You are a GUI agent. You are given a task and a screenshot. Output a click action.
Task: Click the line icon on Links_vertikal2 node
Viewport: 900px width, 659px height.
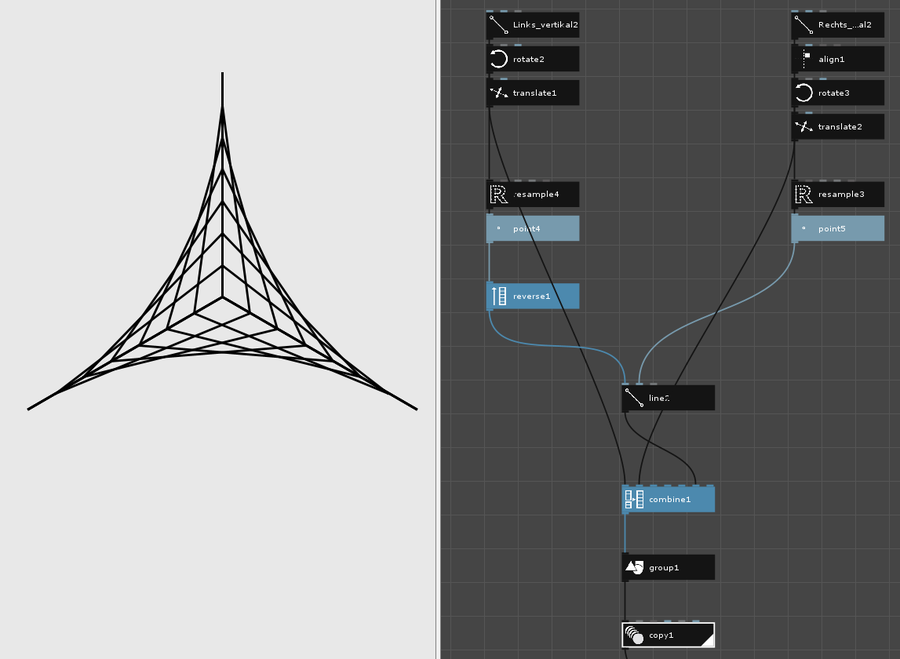click(x=498, y=25)
